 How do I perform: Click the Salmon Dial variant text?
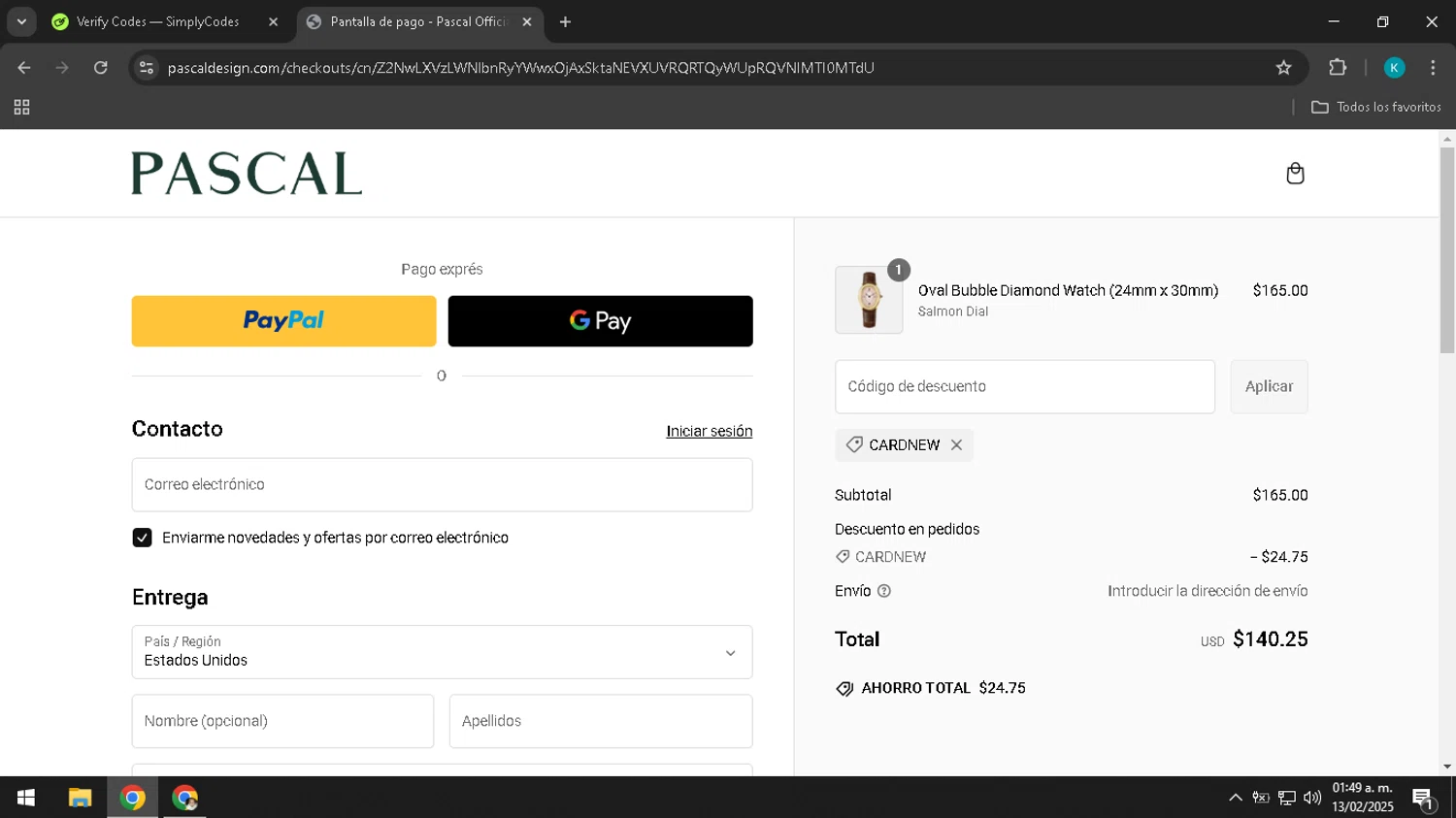(x=953, y=311)
